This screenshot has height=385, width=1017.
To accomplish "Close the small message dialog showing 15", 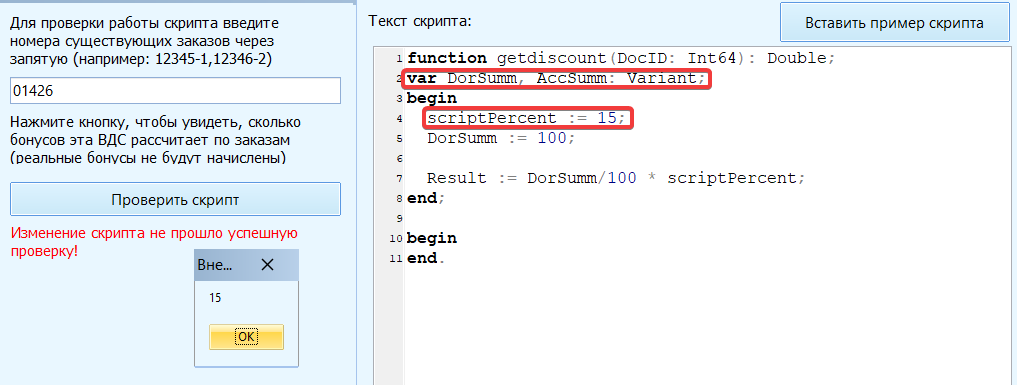I will tap(267, 265).
